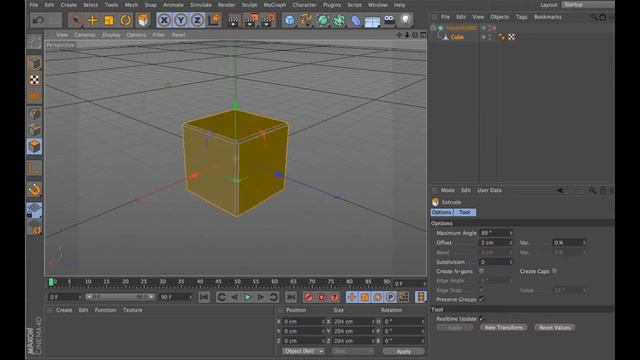The width and height of the screenshot is (640, 360).
Task: Open the Size mode dropdown
Action: click(353, 351)
